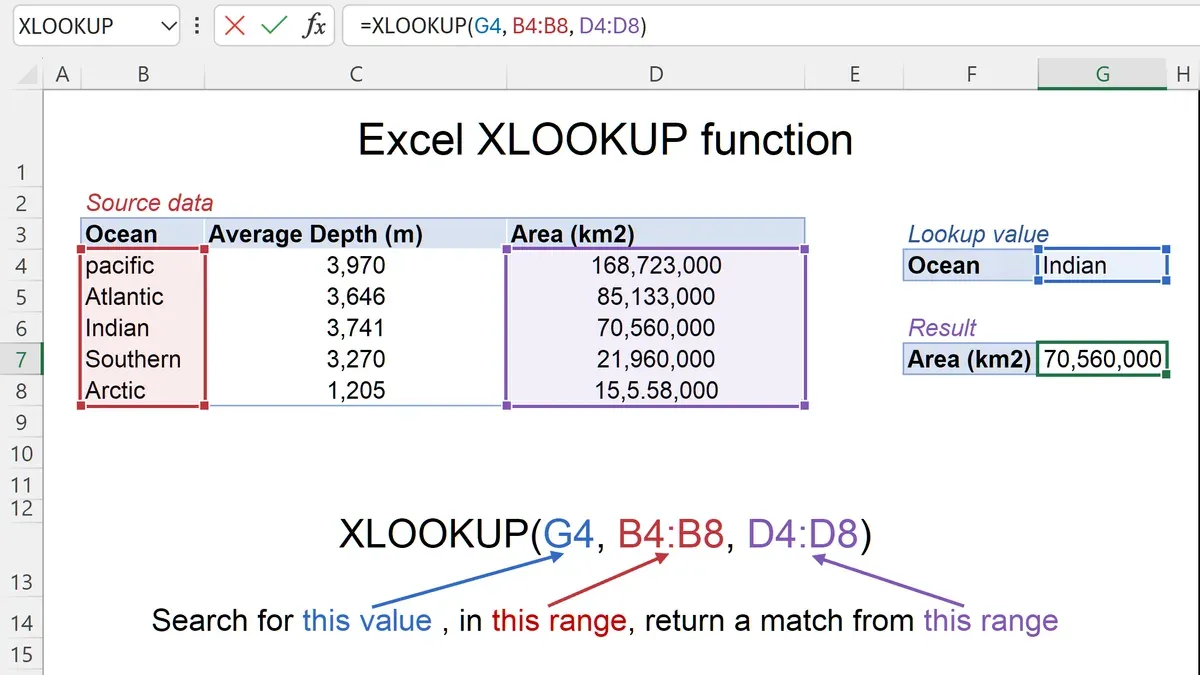Select row 10 header
The width and height of the screenshot is (1200, 675).
click(21, 454)
